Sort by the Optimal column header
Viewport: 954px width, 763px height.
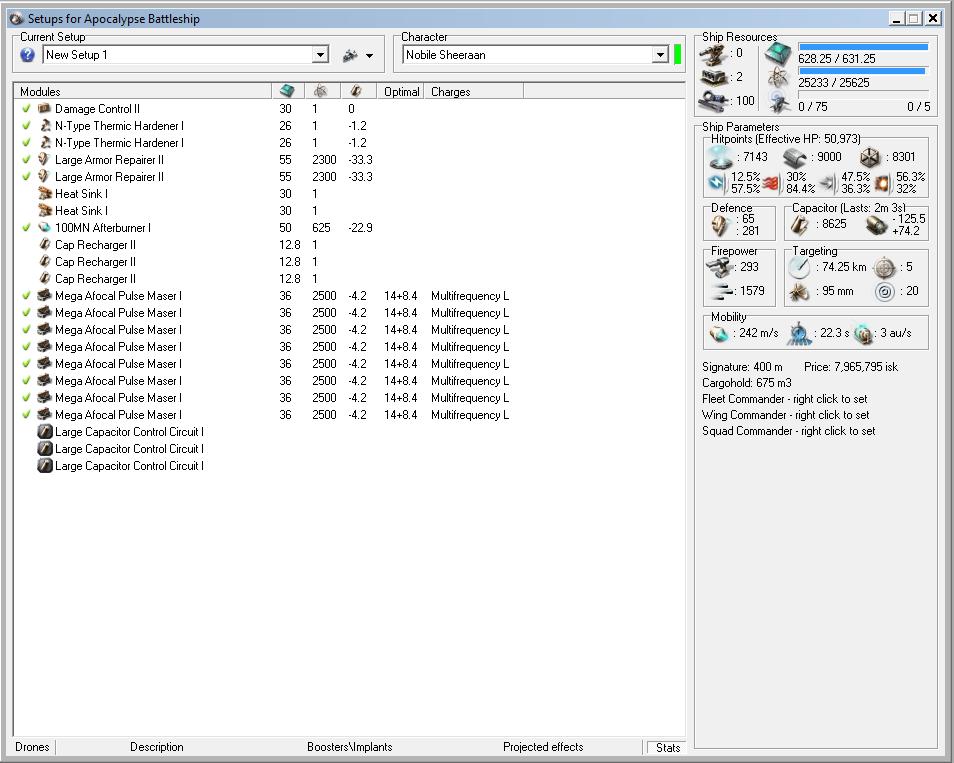(400, 91)
